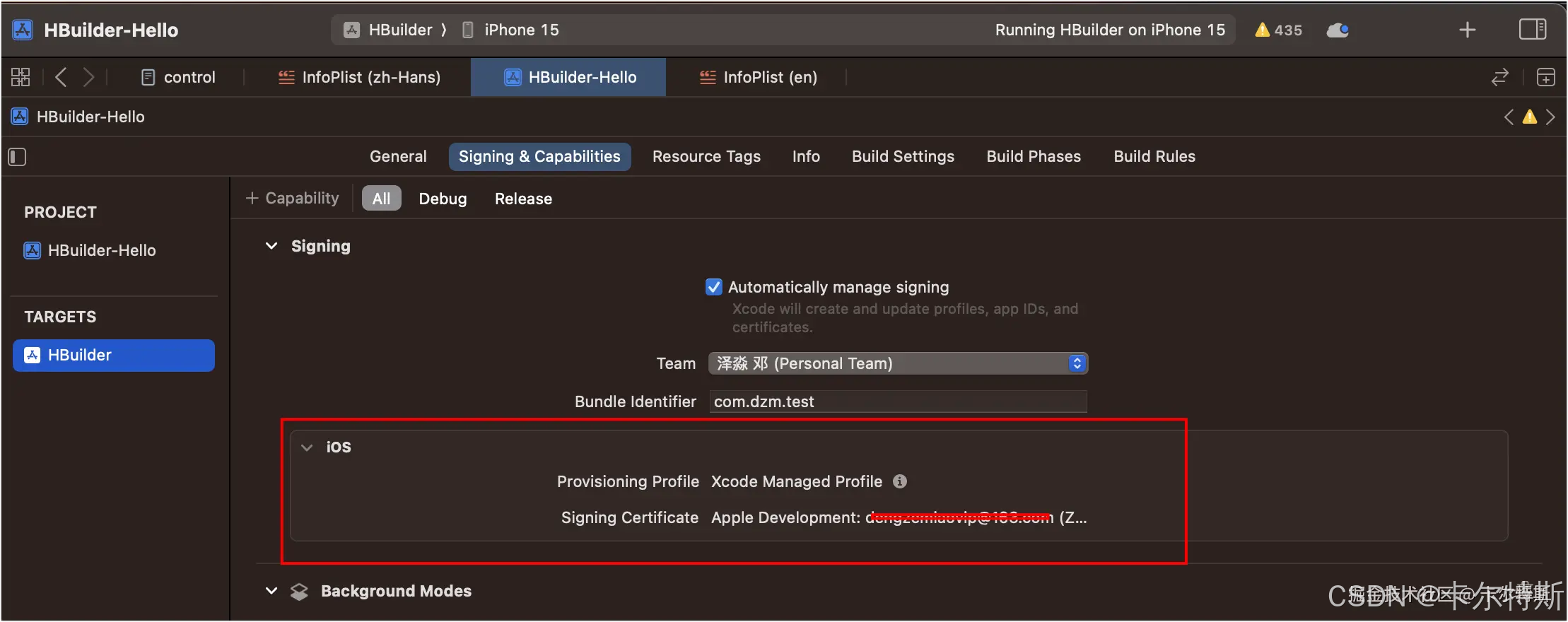
Task: Collapse the Signing section
Action: click(271, 246)
